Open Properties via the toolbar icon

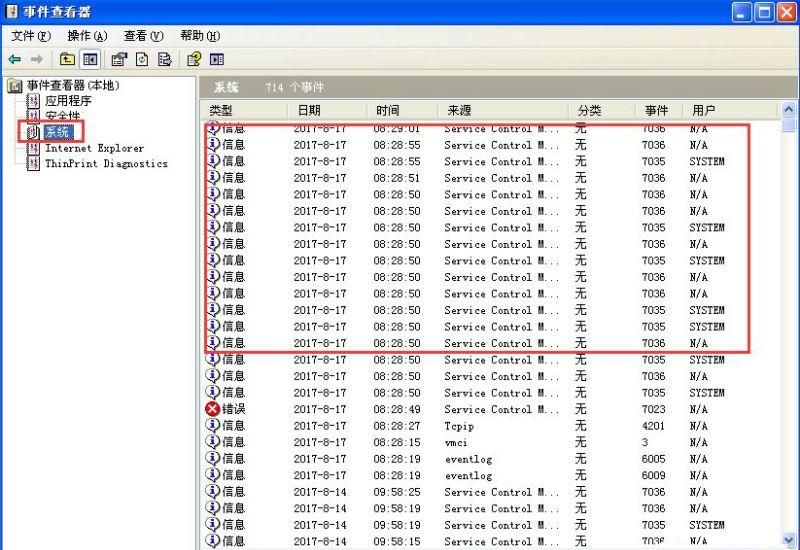(119, 60)
